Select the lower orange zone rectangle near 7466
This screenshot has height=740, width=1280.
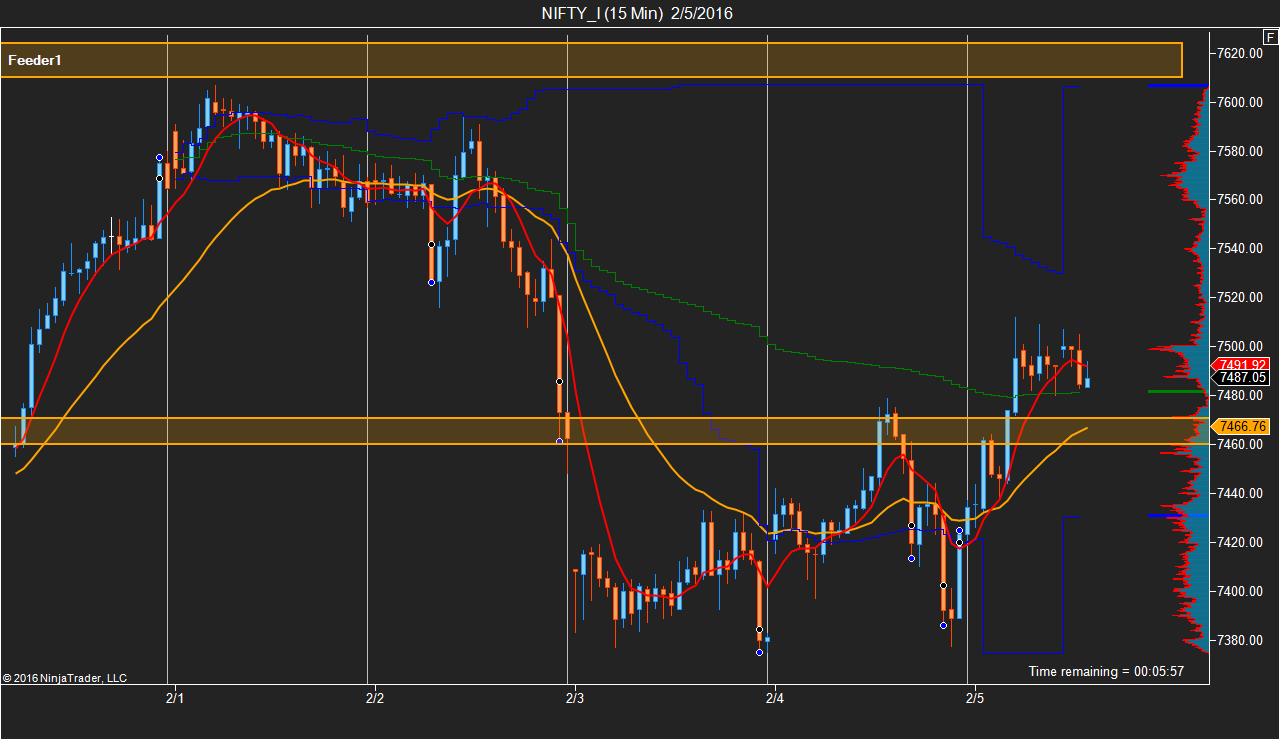click(605, 431)
